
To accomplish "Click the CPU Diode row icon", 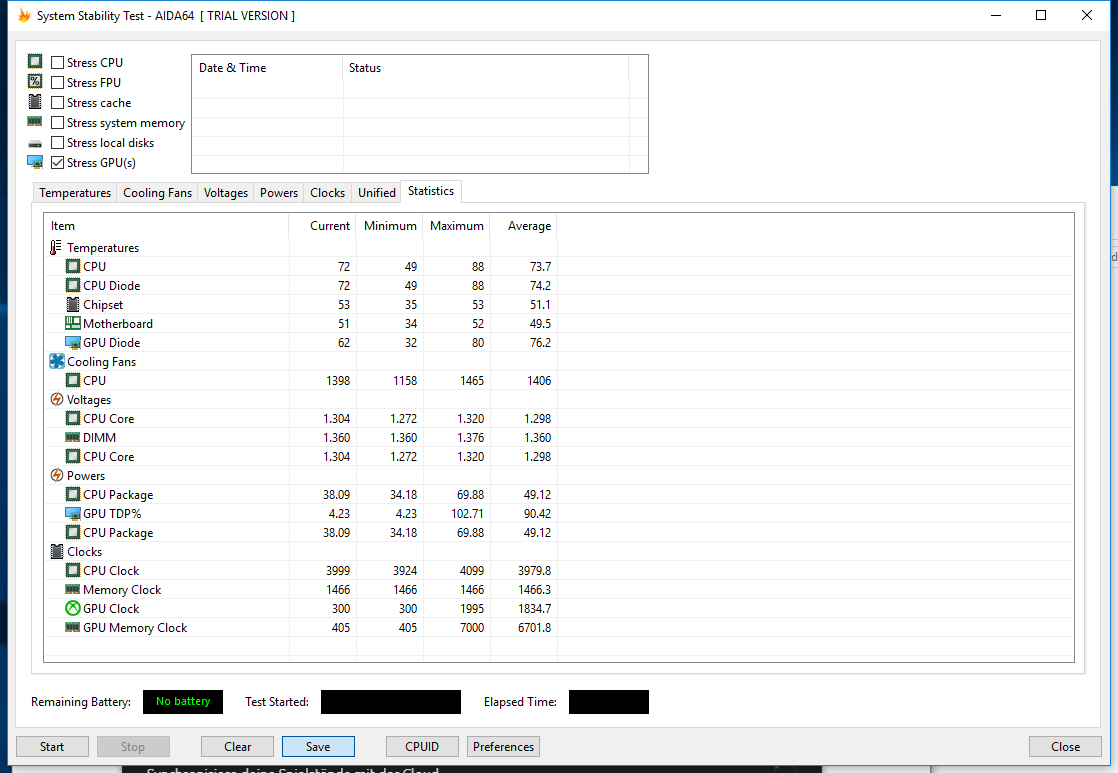I will click(x=73, y=285).
